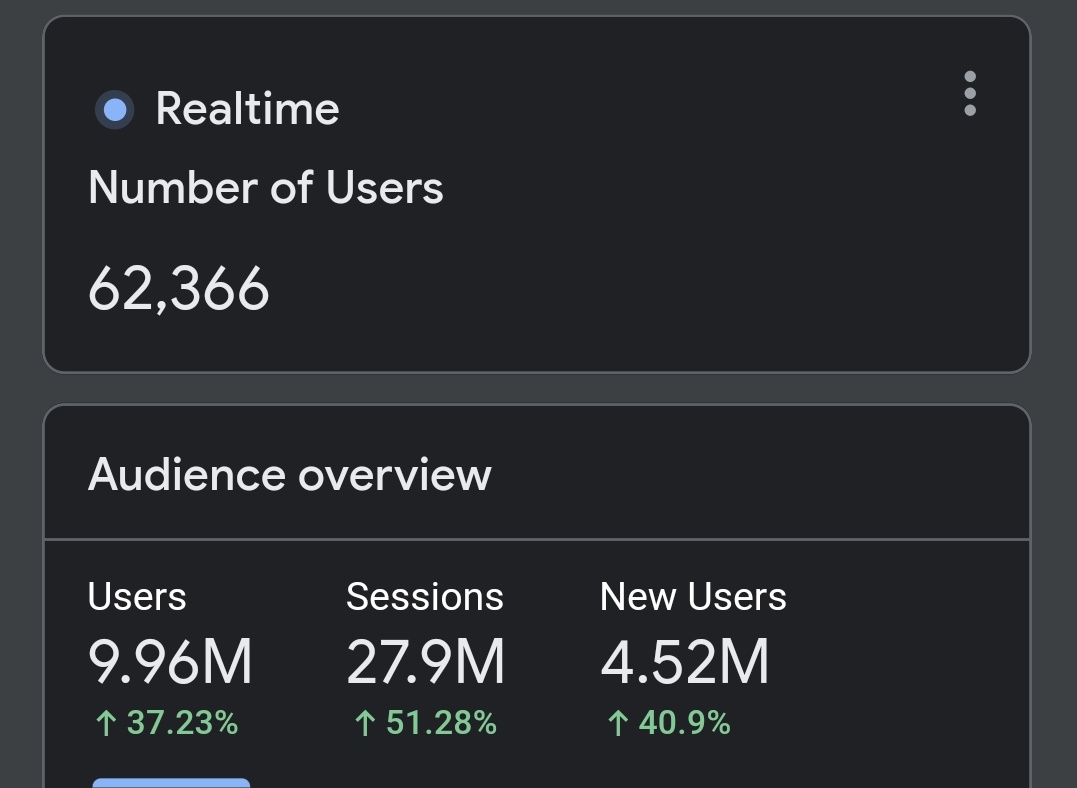The height and width of the screenshot is (788, 1077).
Task: Click the realtime count 62,366
Action: (x=179, y=289)
